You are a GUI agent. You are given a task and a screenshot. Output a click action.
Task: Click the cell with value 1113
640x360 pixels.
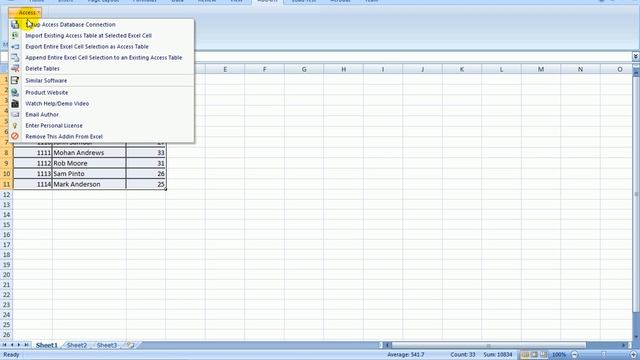33,173
